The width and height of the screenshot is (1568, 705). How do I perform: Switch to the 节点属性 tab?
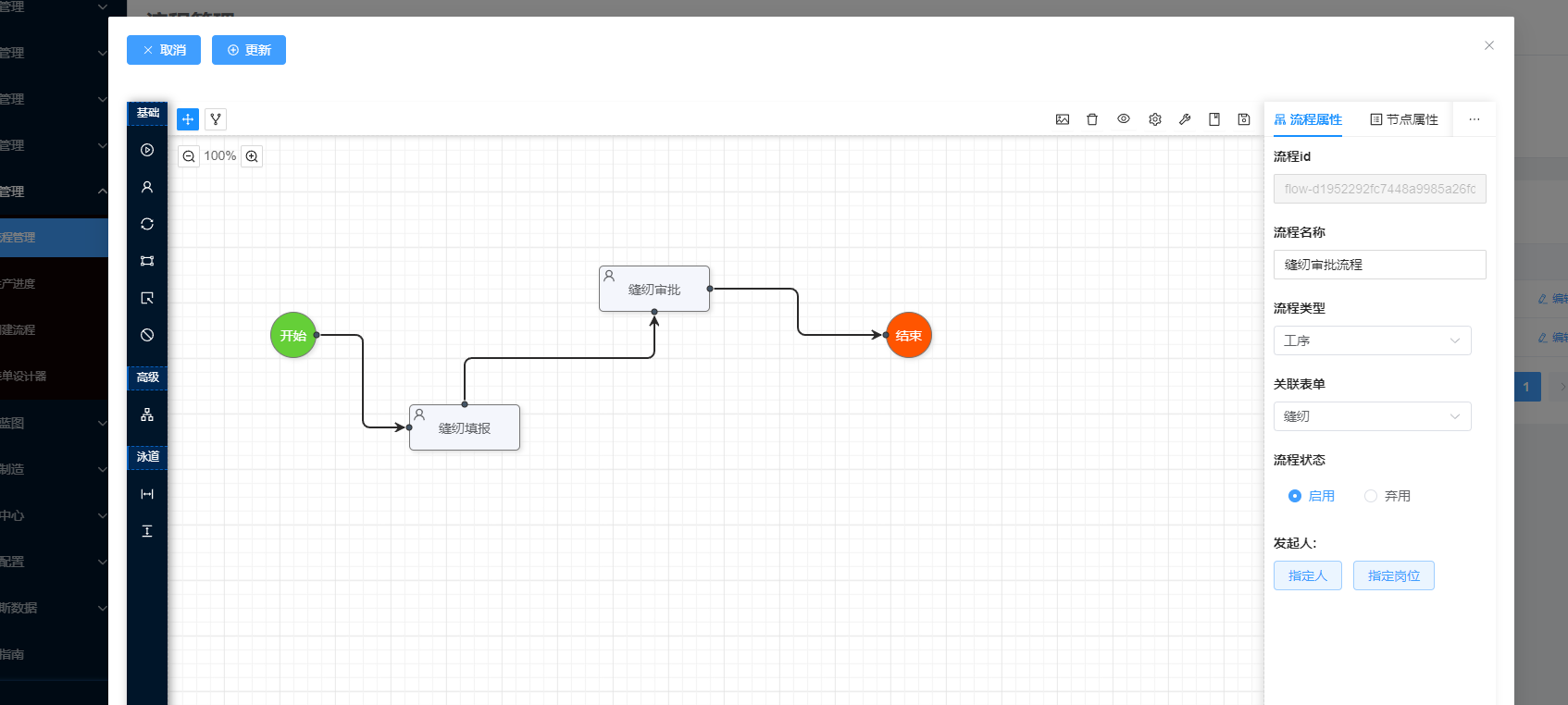1404,119
